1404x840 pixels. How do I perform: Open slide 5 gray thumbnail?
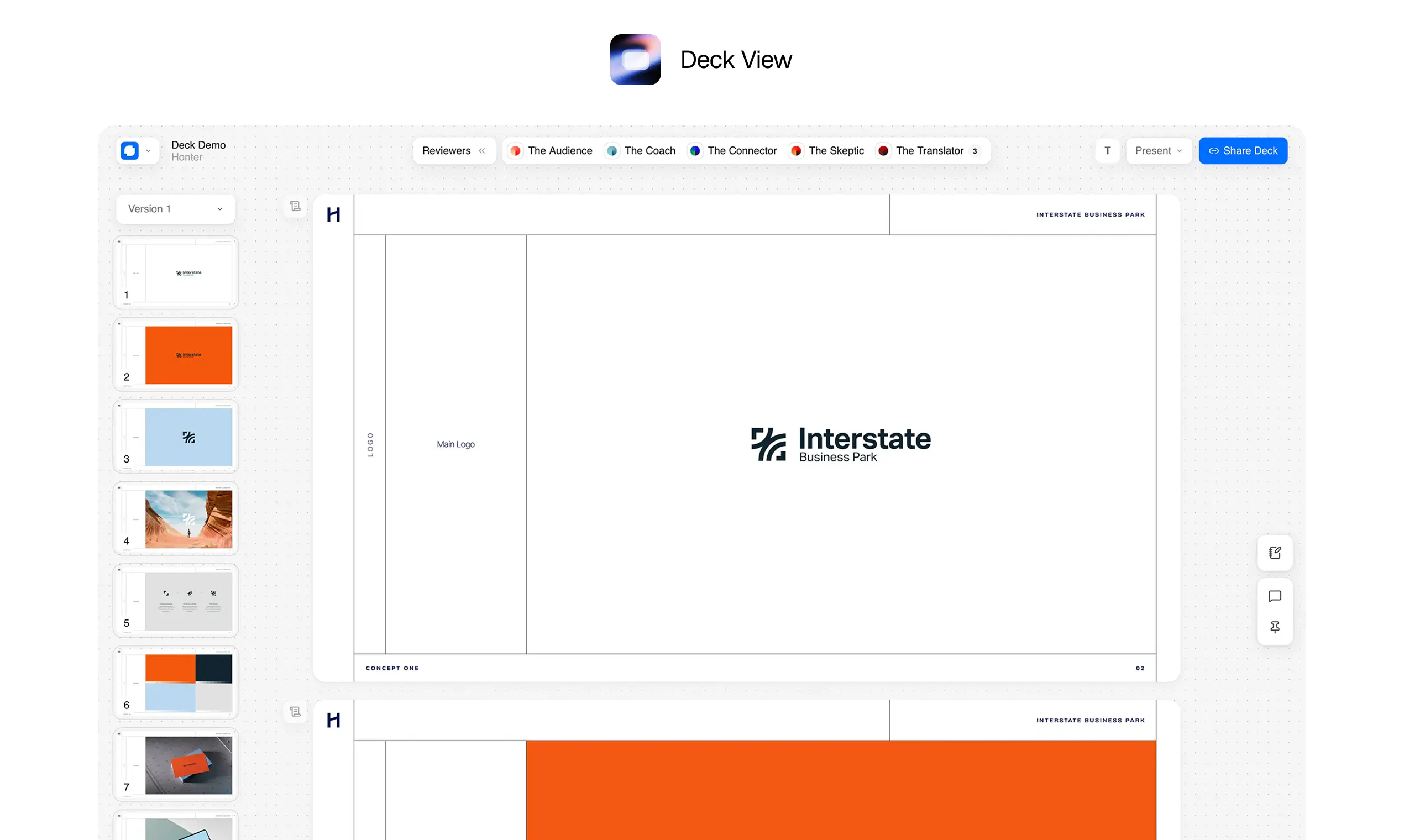click(176, 601)
